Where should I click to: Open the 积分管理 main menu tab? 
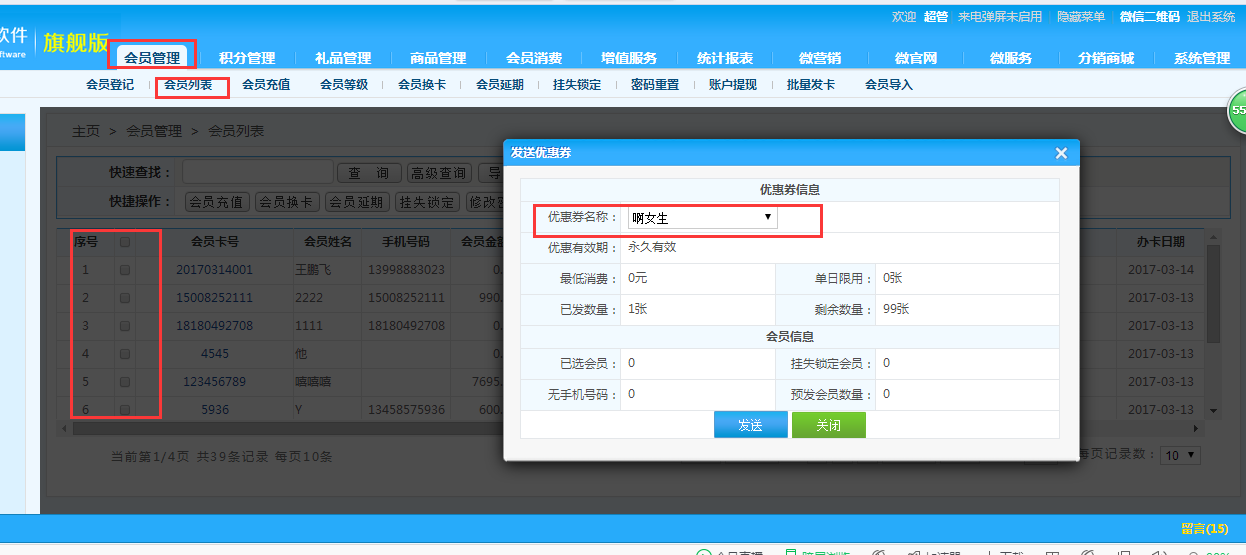247,58
